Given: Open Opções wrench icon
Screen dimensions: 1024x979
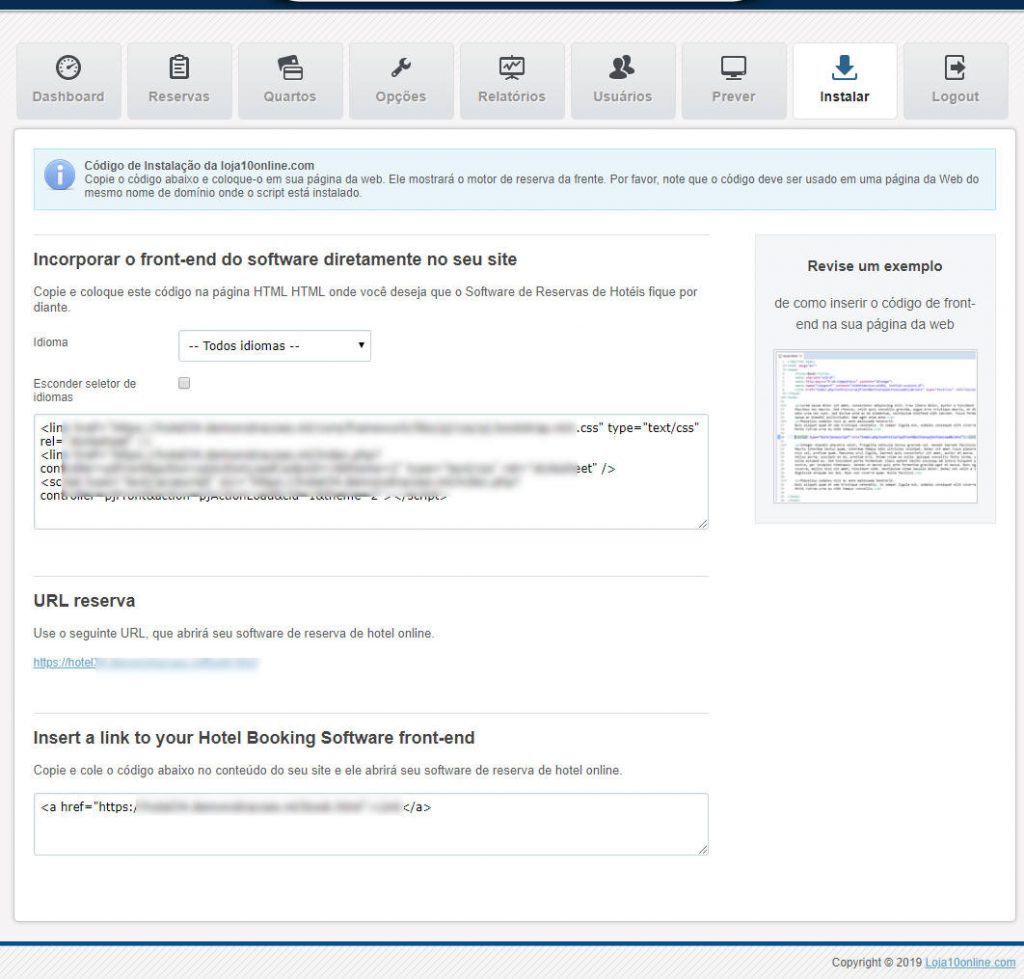Looking at the screenshot, I should point(401,67).
